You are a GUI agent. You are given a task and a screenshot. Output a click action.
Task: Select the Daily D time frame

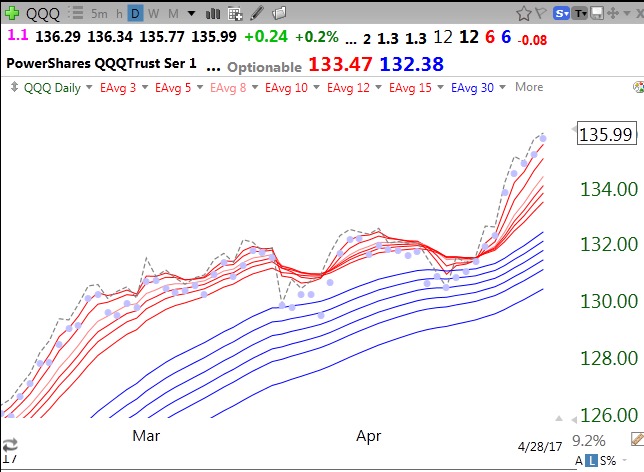point(135,14)
